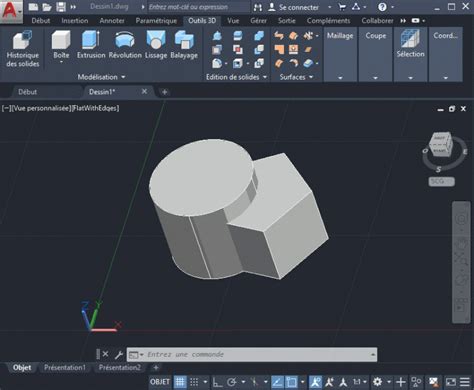Expand the Edition de solides panel

click(x=236, y=77)
